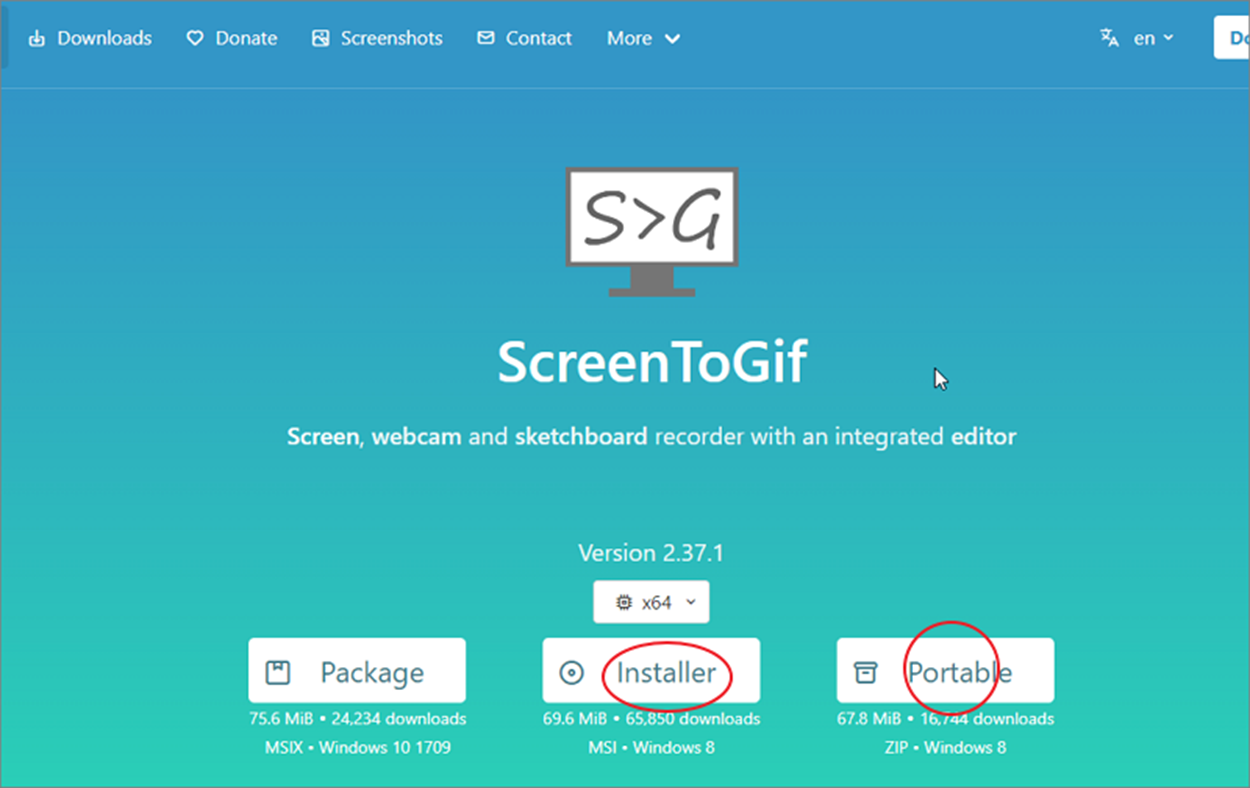Image resolution: width=1250 pixels, height=788 pixels.
Task: Click the Donate heart icon
Action: click(195, 38)
